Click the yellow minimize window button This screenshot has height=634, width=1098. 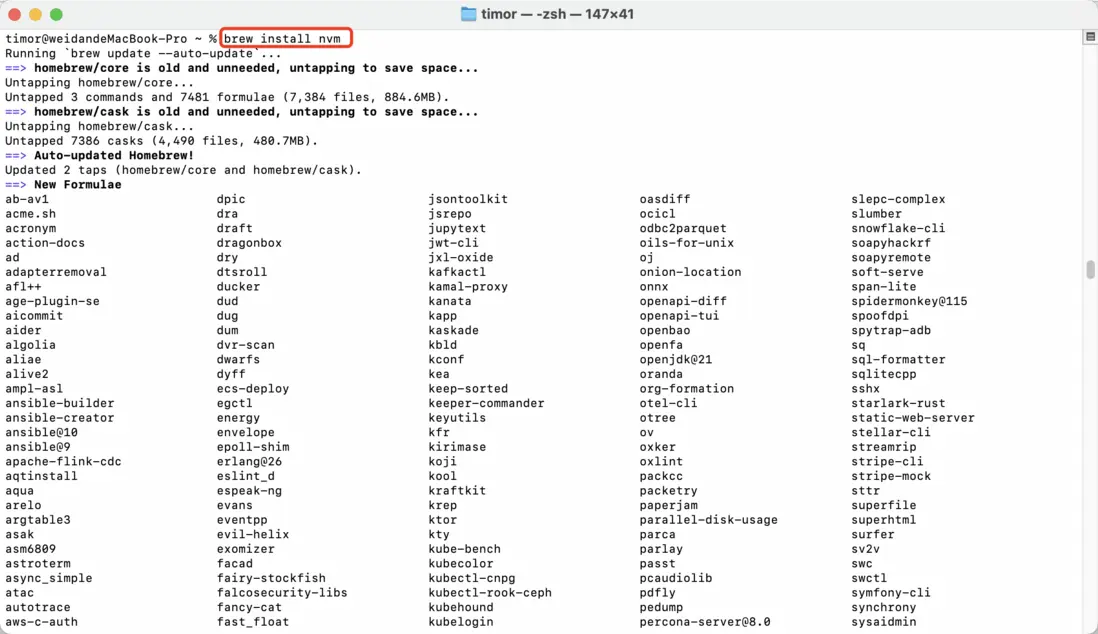(x=36, y=14)
